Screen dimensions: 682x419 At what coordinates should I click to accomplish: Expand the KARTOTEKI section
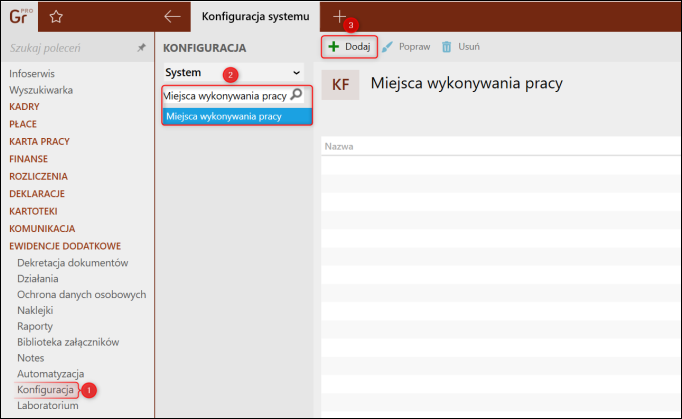33,211
